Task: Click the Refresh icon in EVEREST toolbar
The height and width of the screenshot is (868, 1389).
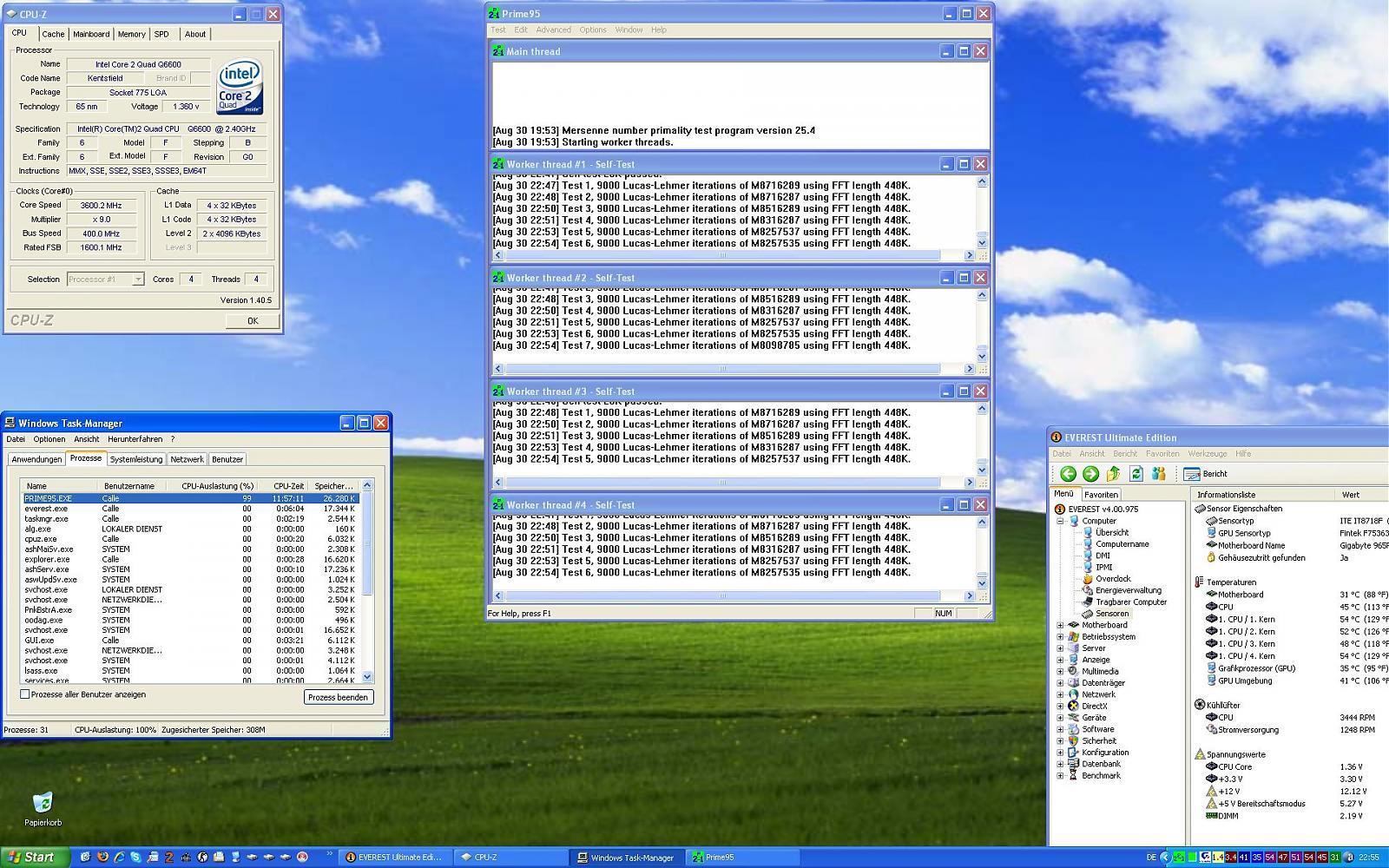Action: pos(1136,474)
